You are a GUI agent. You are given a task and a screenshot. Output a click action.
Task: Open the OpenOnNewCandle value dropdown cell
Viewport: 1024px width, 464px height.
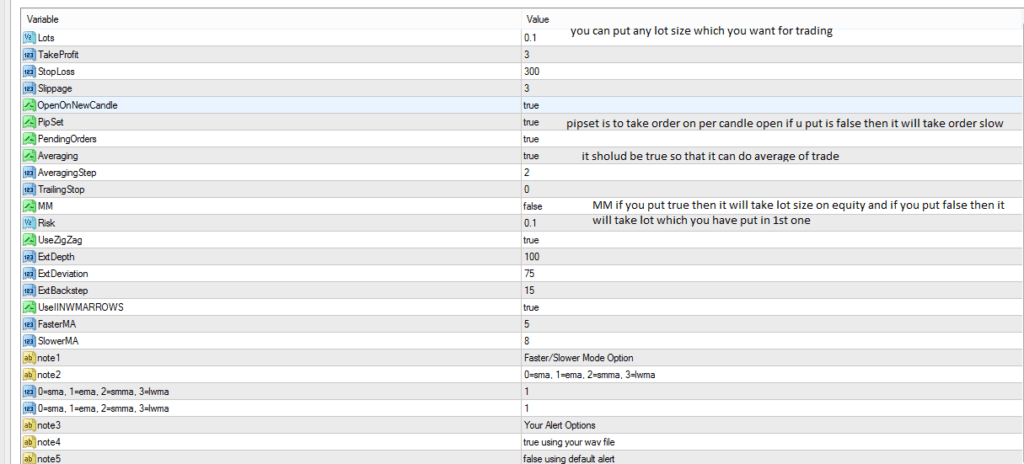[531, 105]
